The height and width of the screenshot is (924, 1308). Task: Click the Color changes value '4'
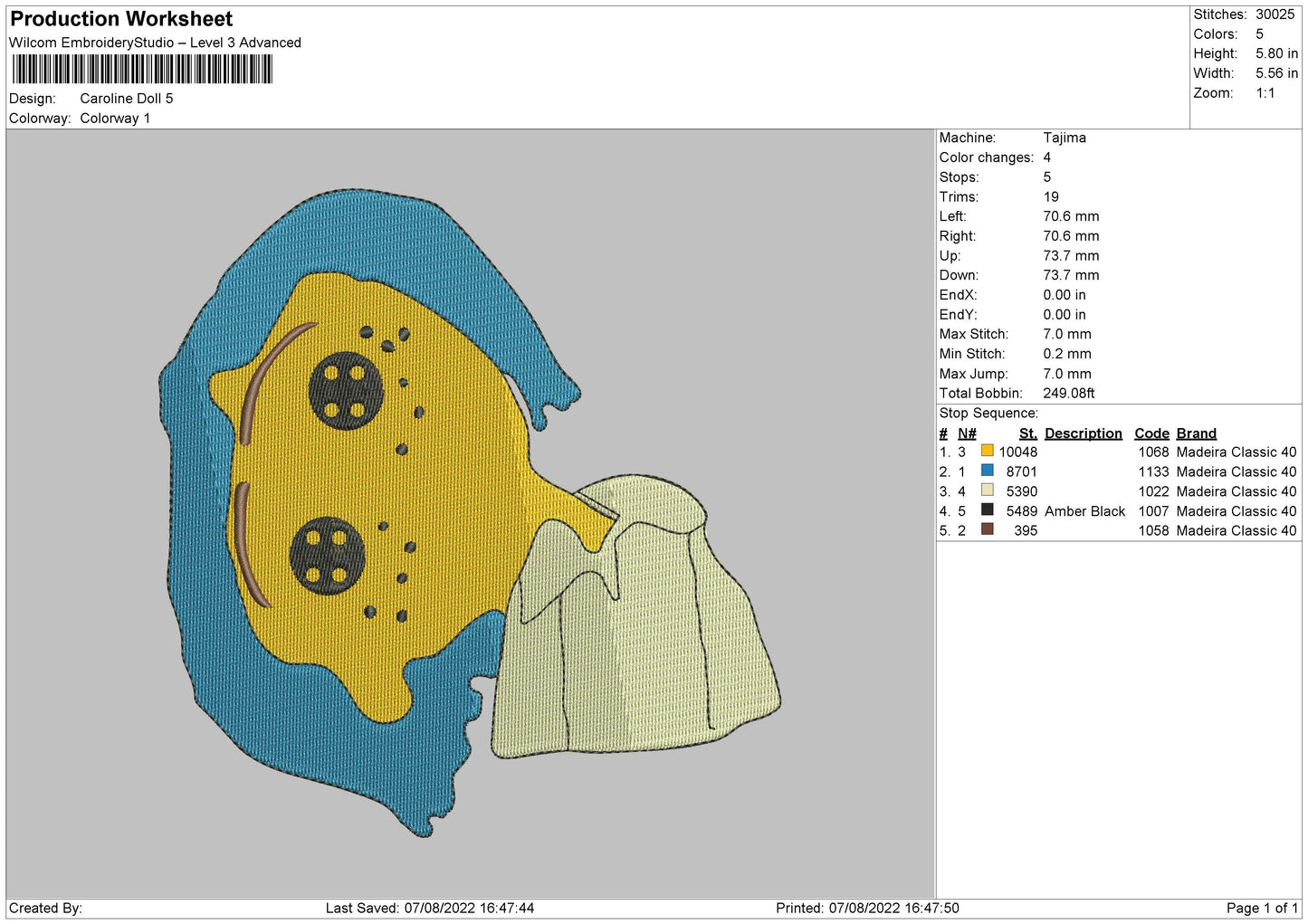click(1047, 157)
